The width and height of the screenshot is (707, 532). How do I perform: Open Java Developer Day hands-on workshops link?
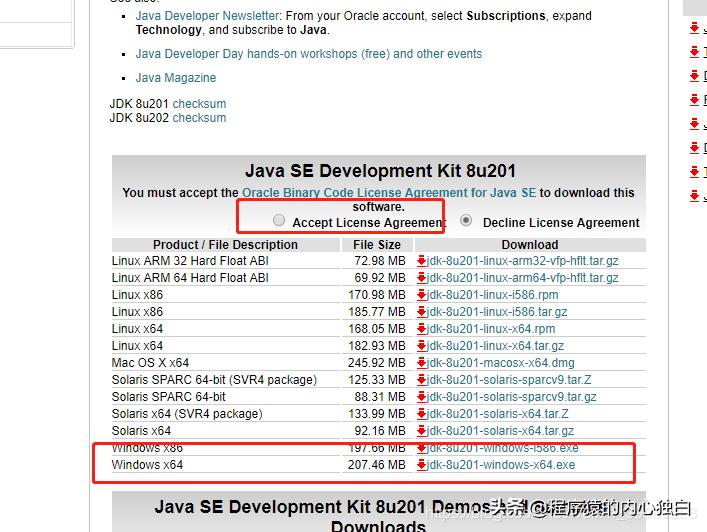308,54
